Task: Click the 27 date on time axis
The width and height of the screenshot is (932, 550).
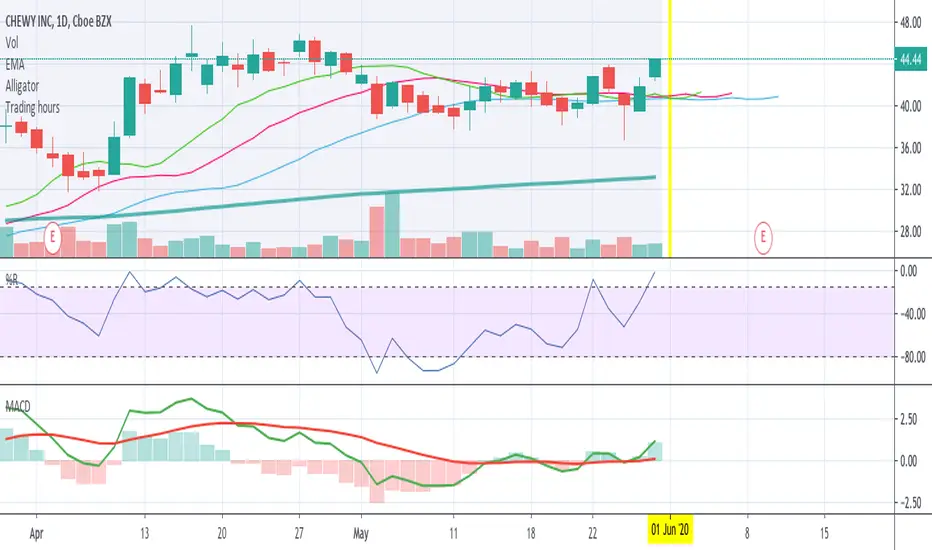Action: (299, 533)
